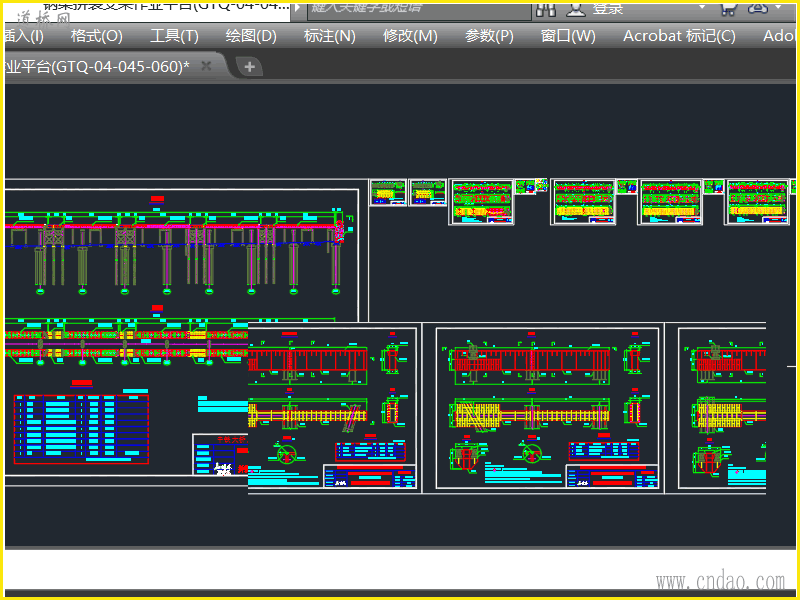Open a new drawing tab with plus
Viewport: 800px width, 600px height.
(249, 66)
